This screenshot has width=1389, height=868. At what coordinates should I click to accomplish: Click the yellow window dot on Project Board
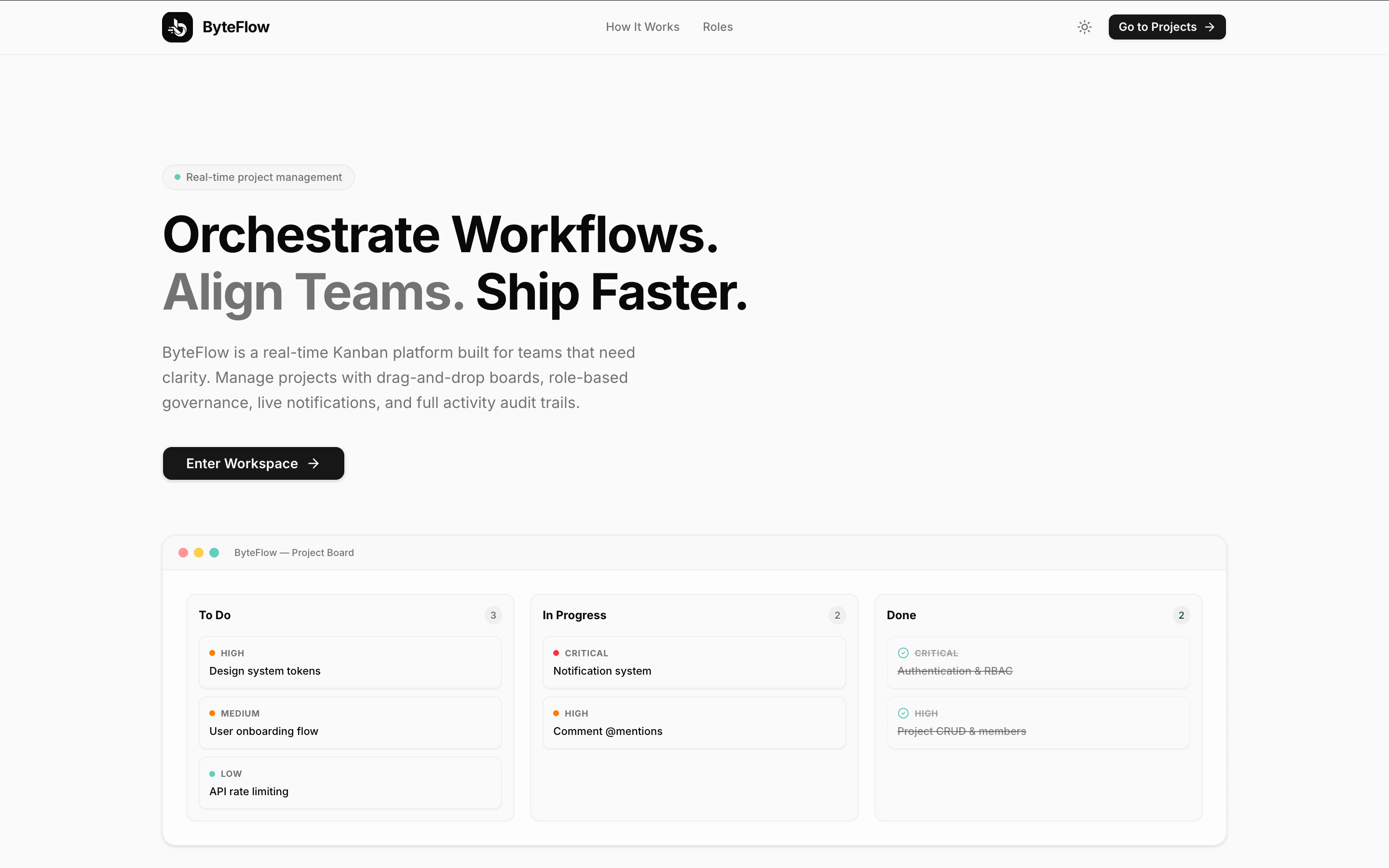(199, 552)
